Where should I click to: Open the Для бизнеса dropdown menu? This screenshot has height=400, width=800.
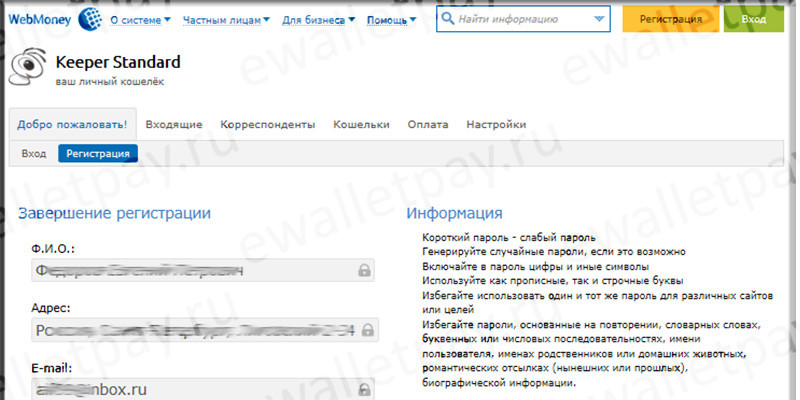[x=318, y=20]
